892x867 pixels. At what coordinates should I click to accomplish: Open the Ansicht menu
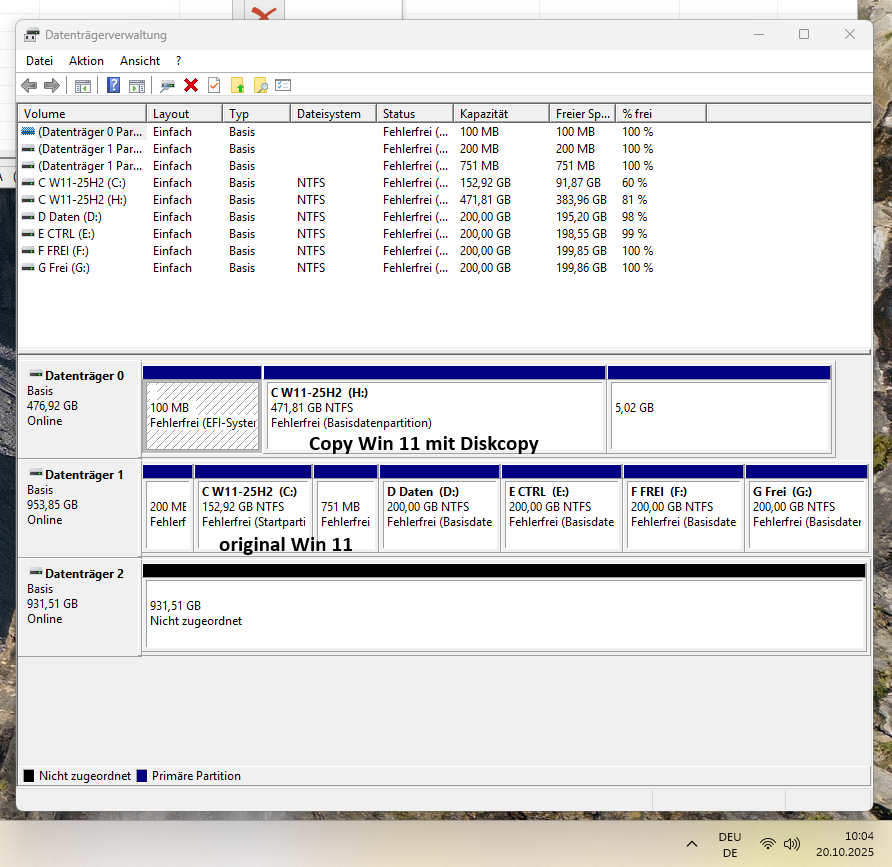coord(140,61)
